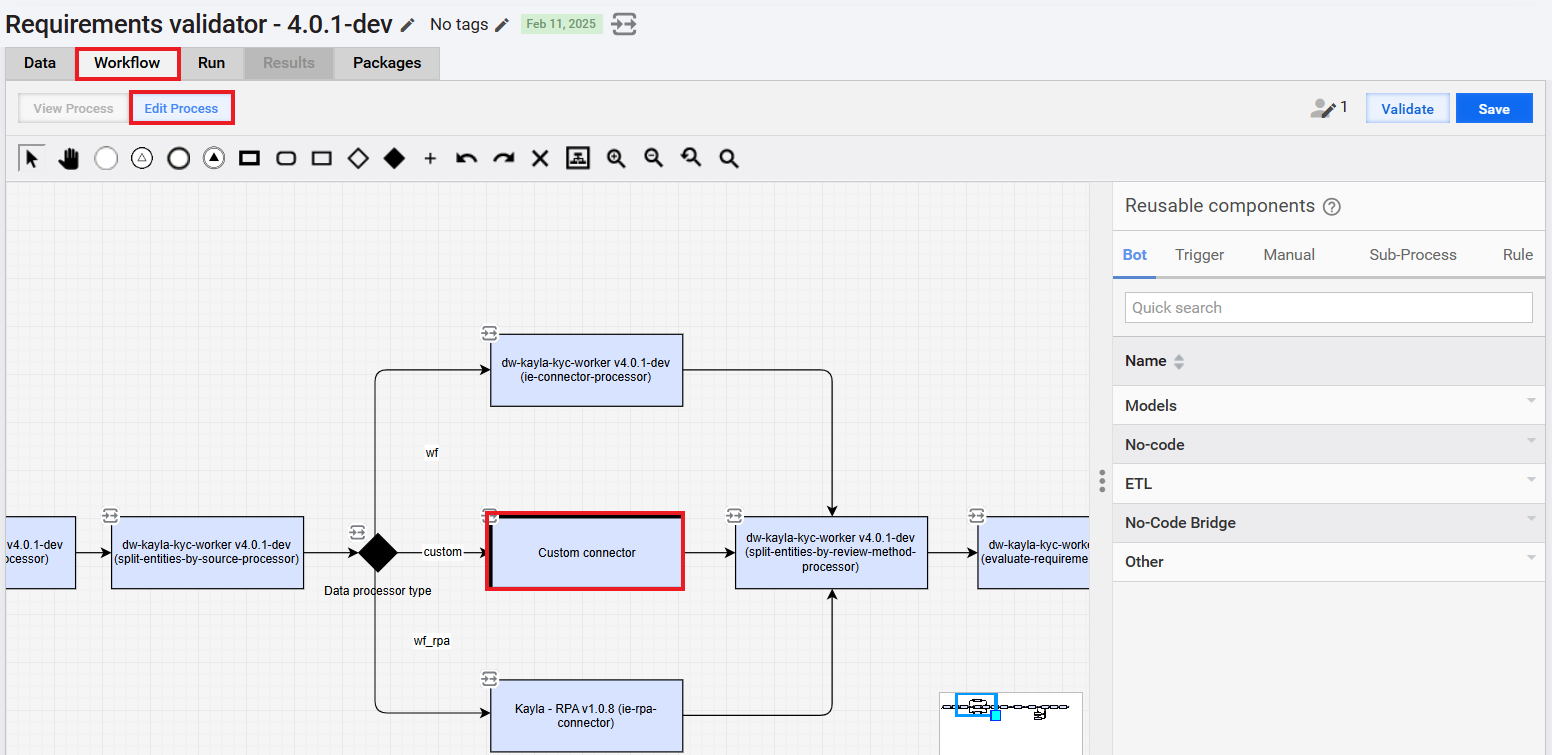Screen dimensions: 1552x755
Task: Pick the circle with filled triangle event
Action: [214, 158]
